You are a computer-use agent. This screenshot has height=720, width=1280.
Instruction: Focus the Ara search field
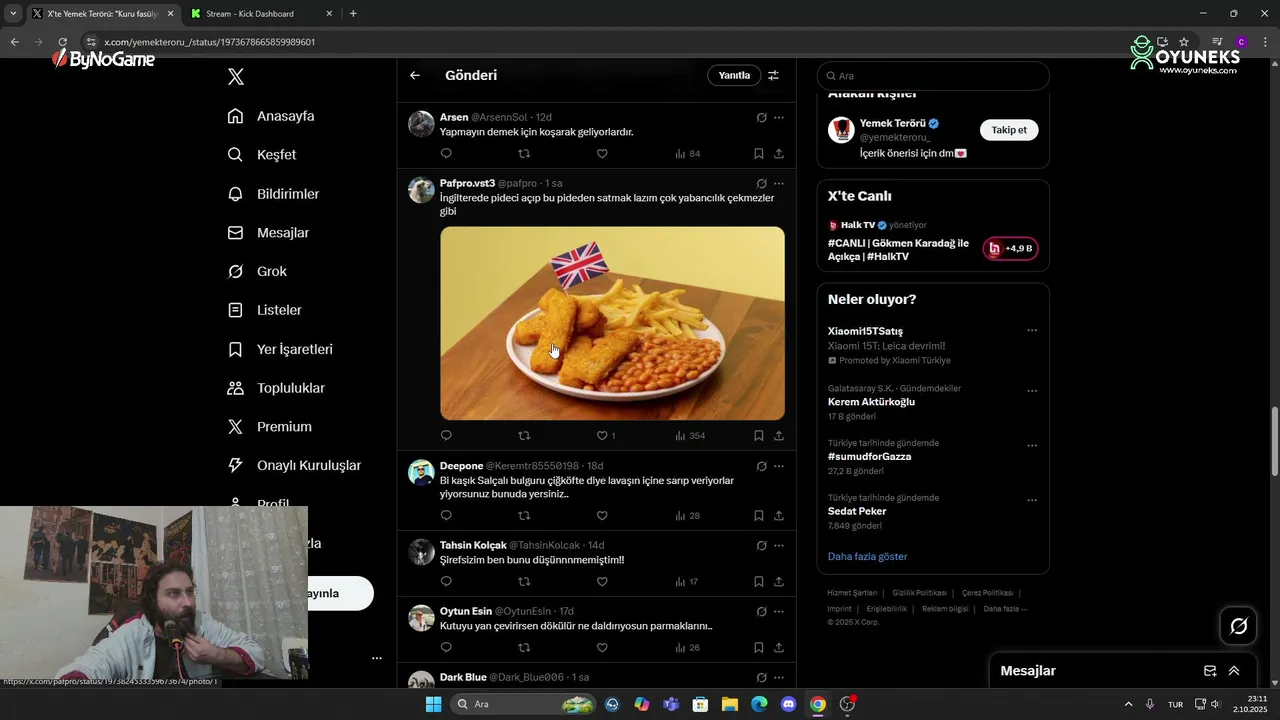tap(933, 76)
